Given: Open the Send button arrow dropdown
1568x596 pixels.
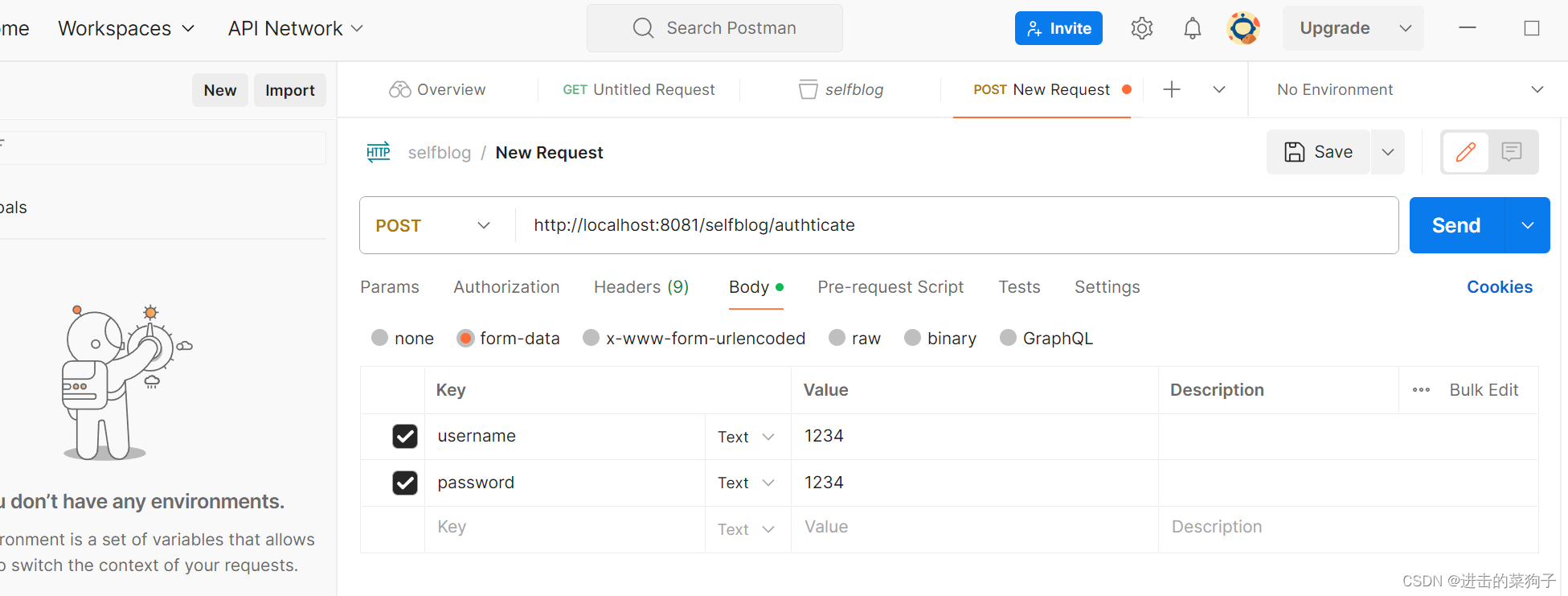Looking at the screenshot, I should click(1527, 225).
